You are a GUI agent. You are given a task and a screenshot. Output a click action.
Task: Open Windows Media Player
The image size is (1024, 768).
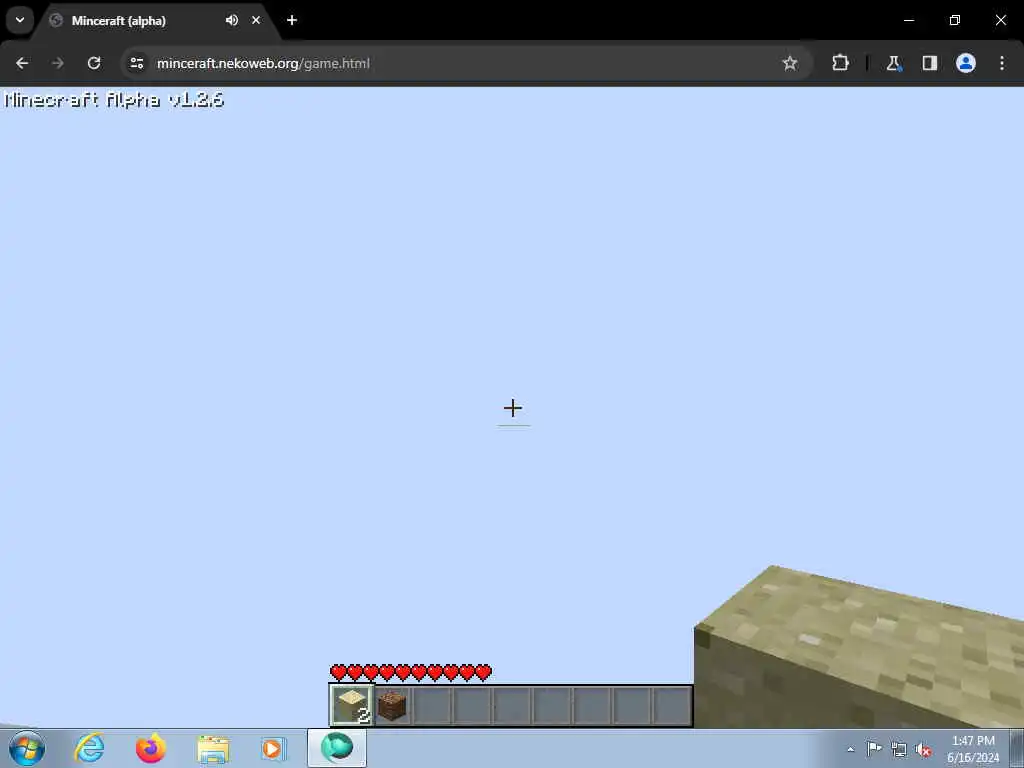click(x=274, y=748)
